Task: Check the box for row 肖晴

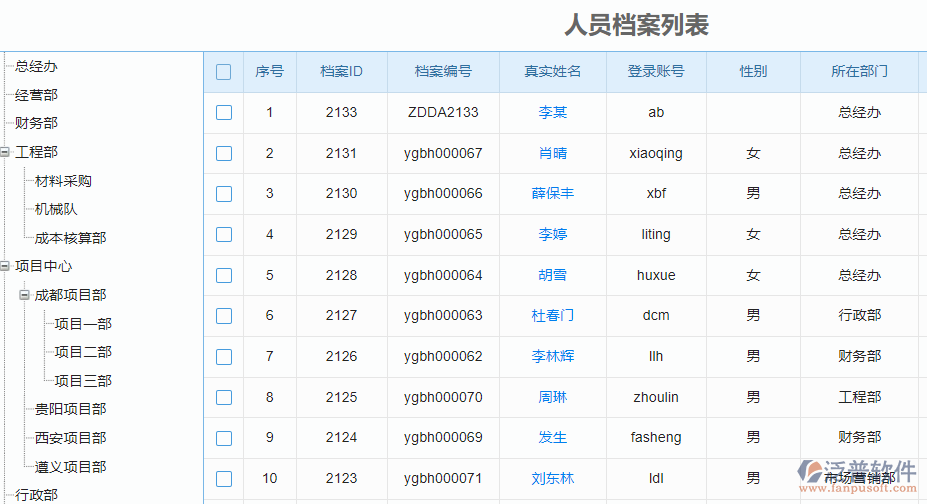Action: pyautogui.click(x=223, y=154)
